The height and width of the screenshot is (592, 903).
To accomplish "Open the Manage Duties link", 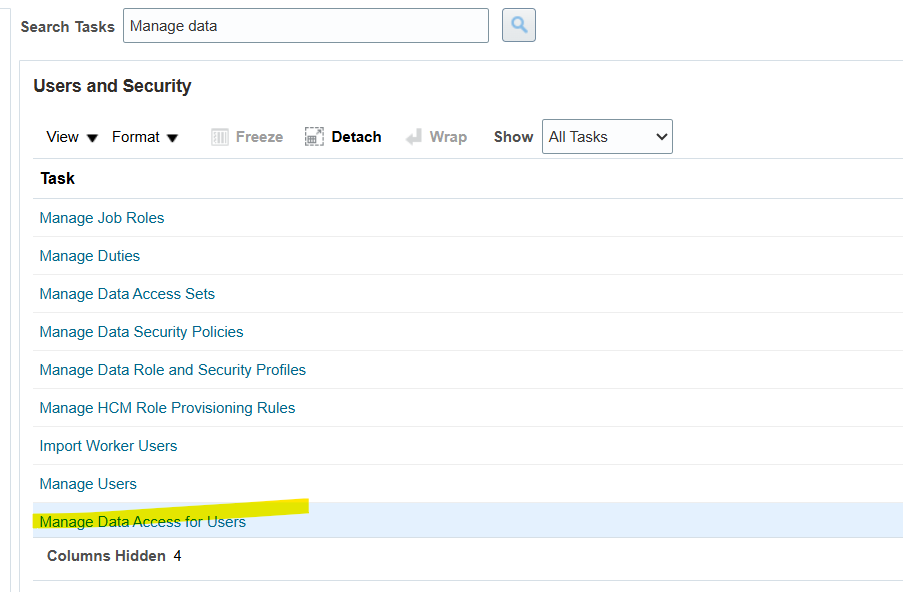I will tap(90, 256).
